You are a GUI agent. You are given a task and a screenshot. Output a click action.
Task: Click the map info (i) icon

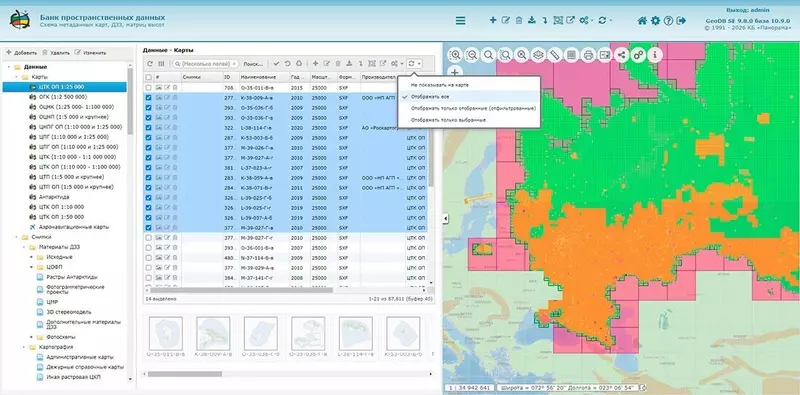(655, 55)
